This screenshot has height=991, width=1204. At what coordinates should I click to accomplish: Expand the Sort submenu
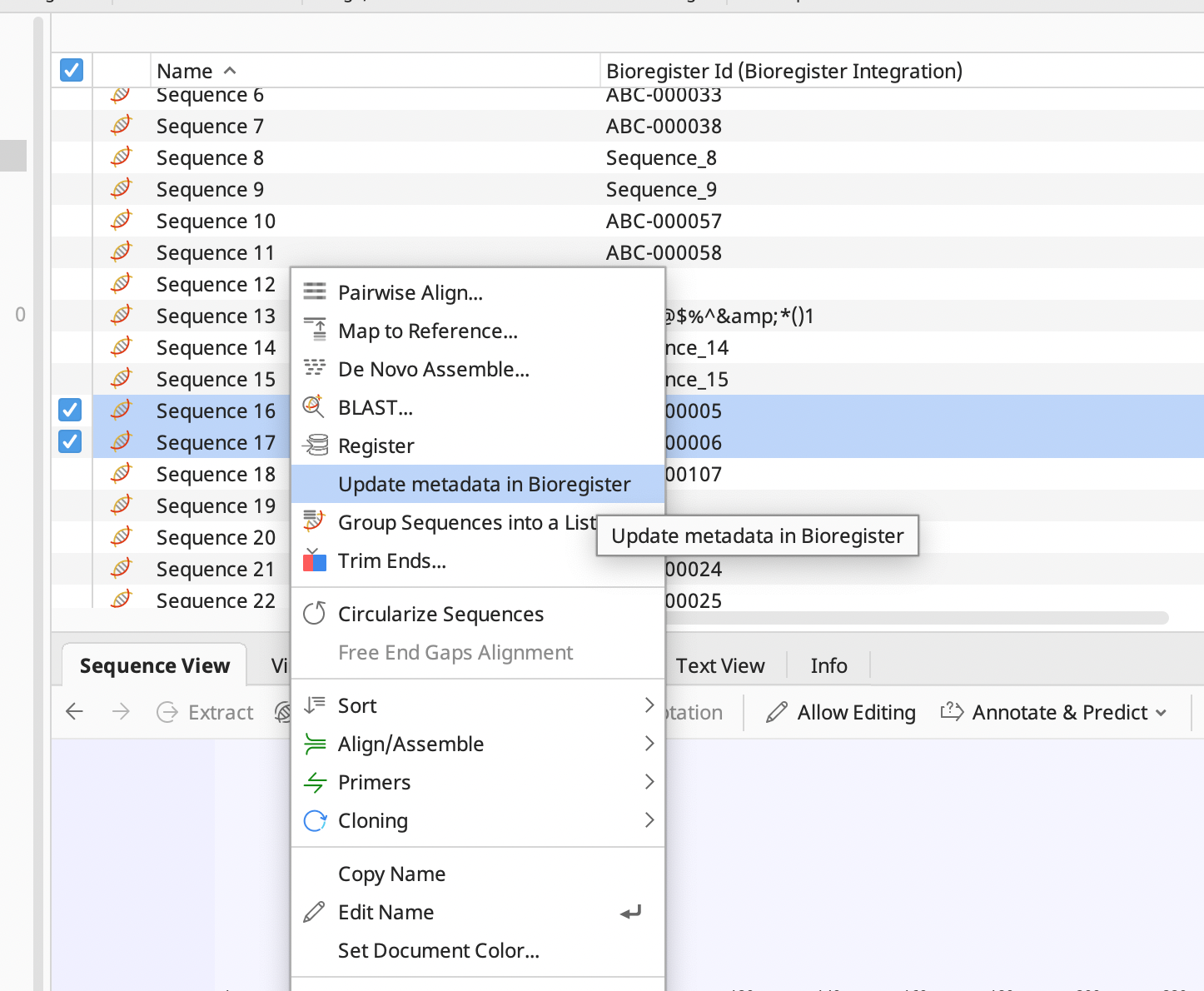pyautogui.click(x=357, y=705)
